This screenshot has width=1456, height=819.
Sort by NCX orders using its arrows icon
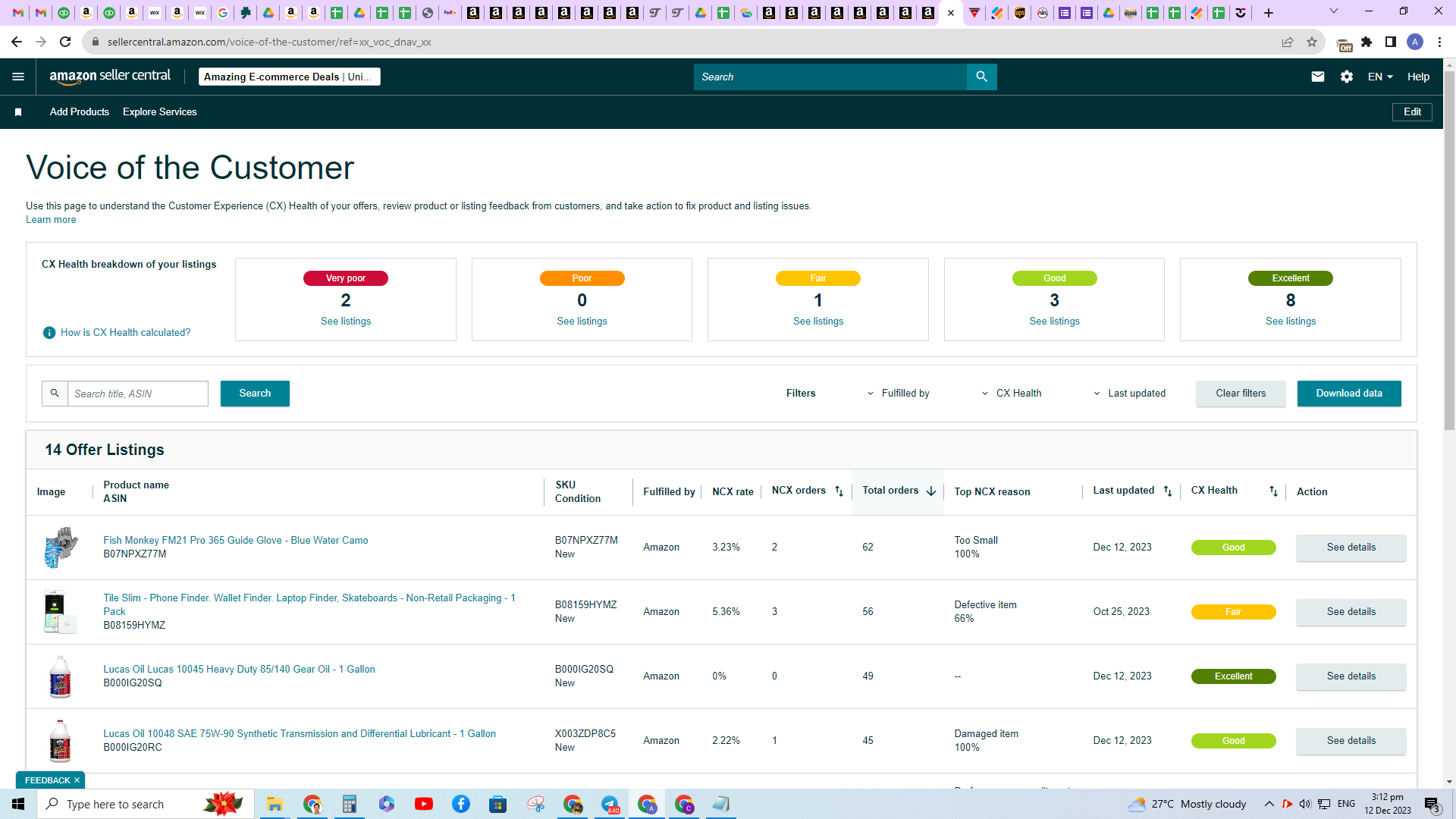click(x=839, y=491)
